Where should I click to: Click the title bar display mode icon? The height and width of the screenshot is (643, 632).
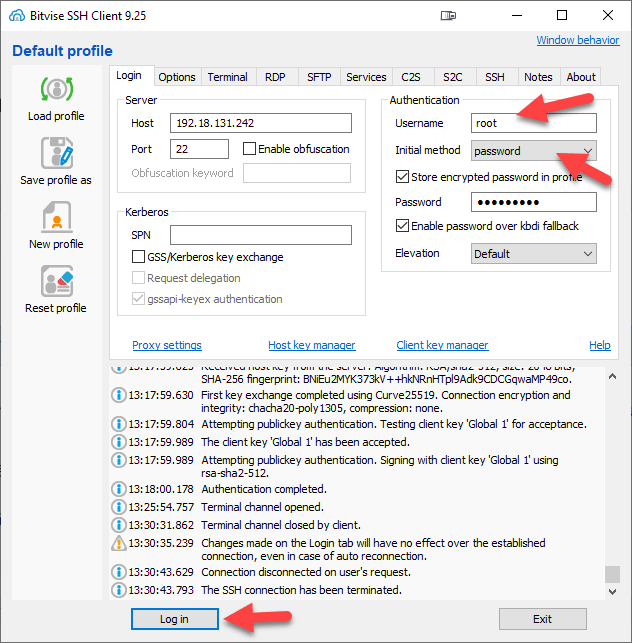448,16
